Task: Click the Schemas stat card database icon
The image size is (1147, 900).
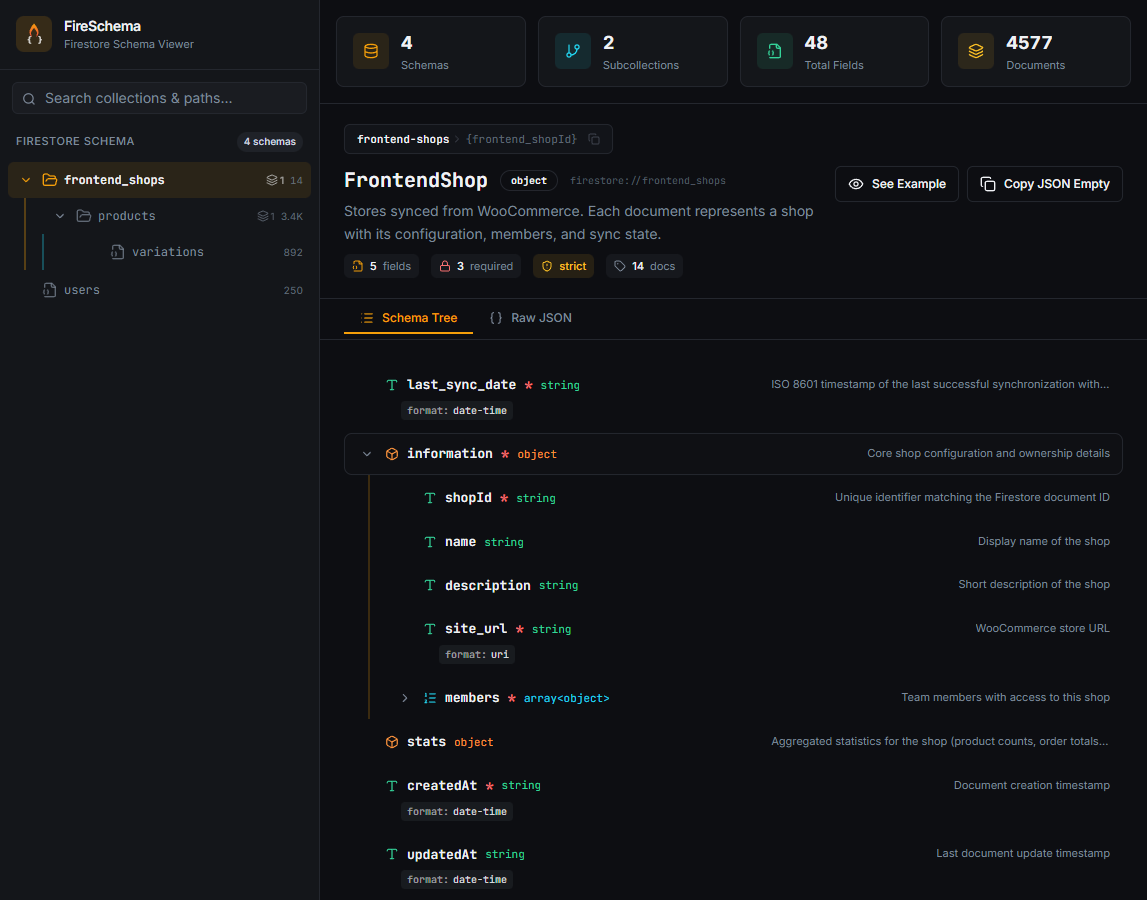Action: pyautogui.click(x=369, y=51)
